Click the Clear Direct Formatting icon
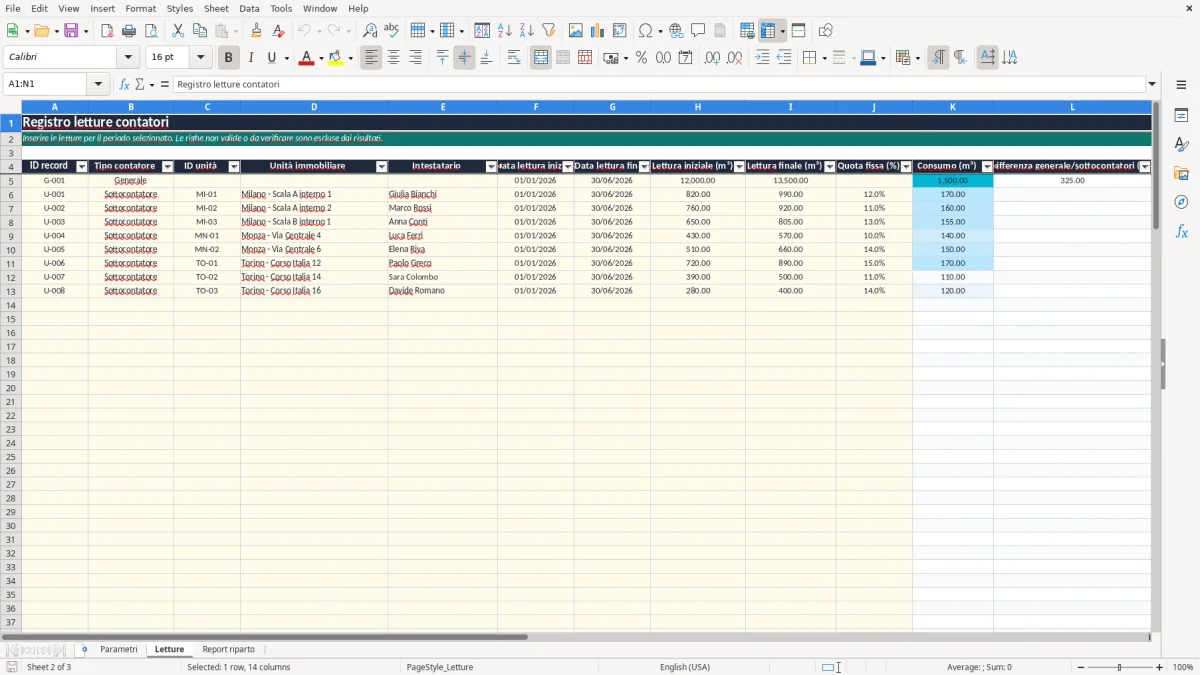This screenshot has height=675, width=1200. (x=278, y=31)
